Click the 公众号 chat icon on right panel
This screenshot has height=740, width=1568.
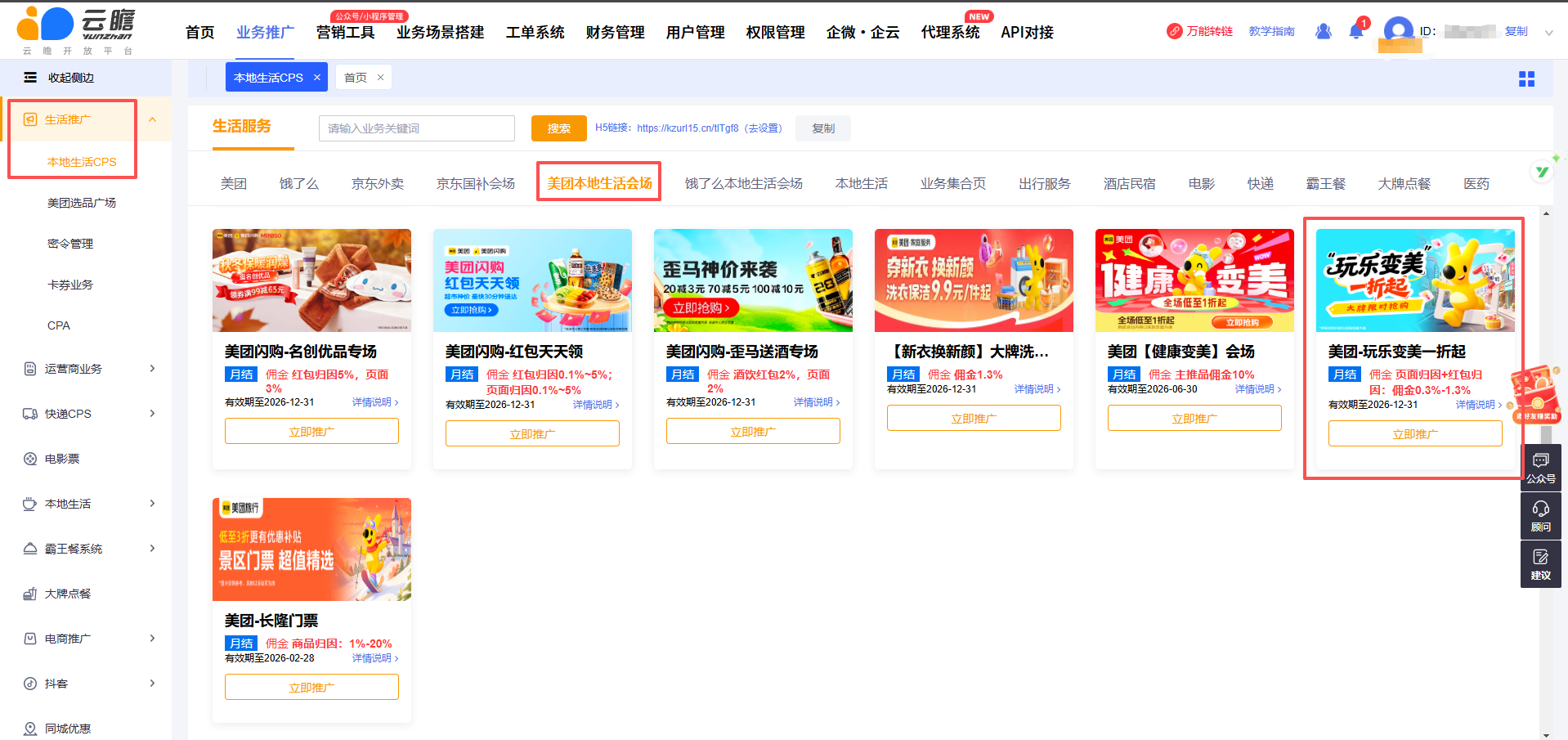(x=1540, y=461)
